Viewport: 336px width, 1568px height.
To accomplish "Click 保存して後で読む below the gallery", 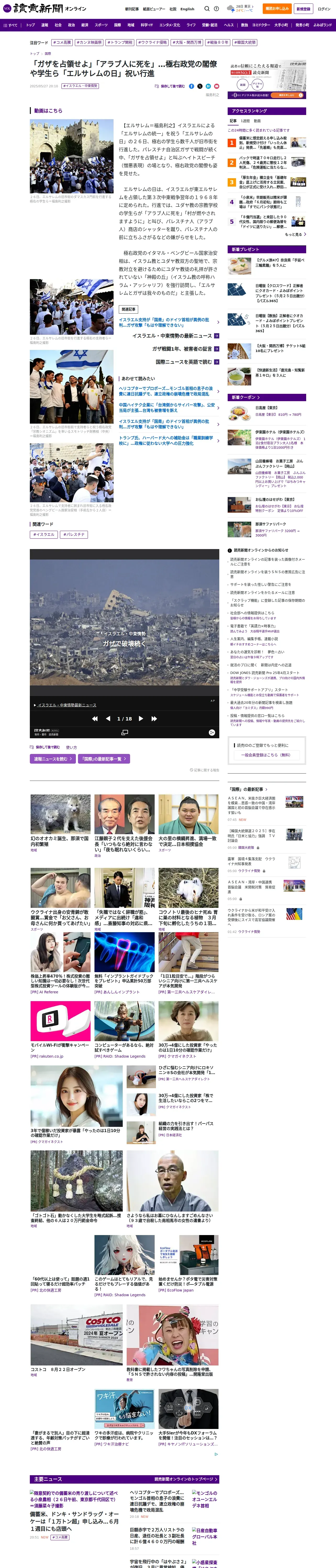I will coord(45,747).
